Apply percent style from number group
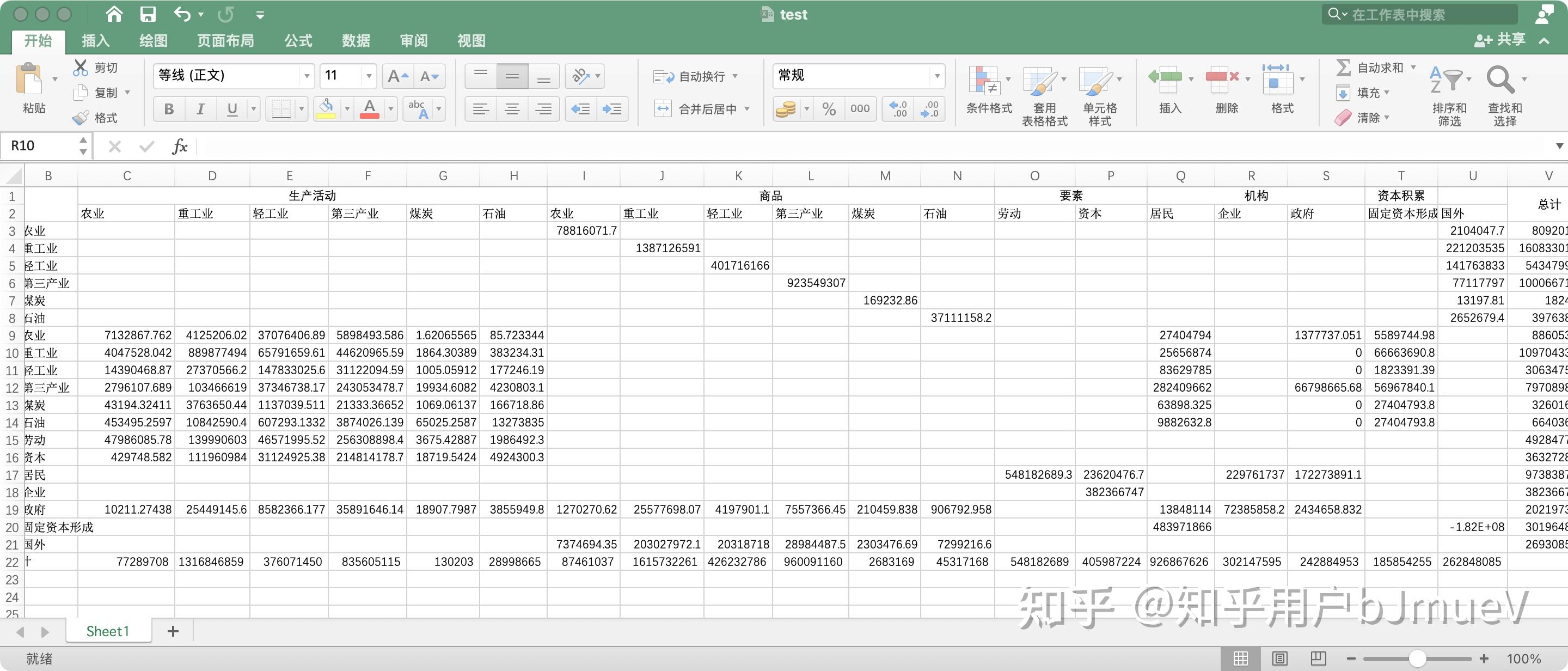Image resolution: width=1568 pixels, height=671 pixels. [x=829, y=108]
